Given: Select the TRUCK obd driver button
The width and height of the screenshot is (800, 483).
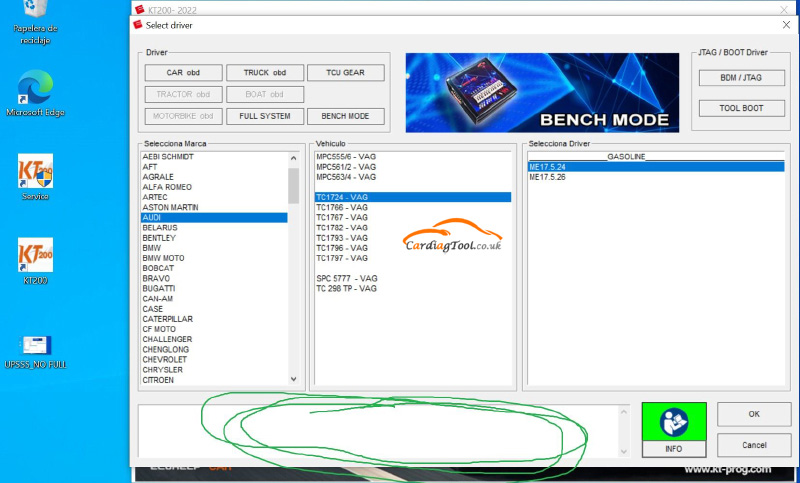Looking at the screenshot, I should tap(264, 73).
